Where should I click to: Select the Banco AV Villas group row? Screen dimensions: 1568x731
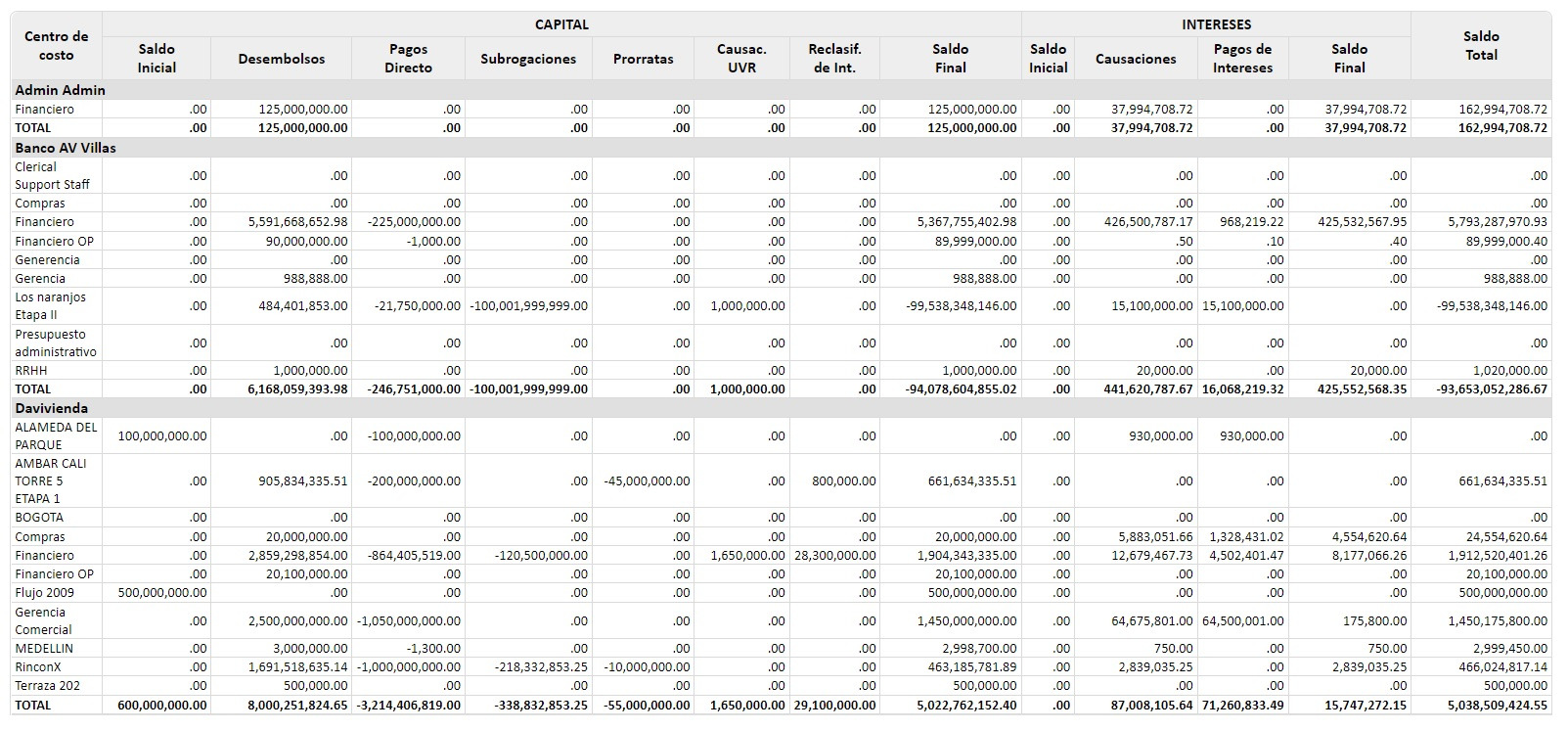[x=781, y=148]
